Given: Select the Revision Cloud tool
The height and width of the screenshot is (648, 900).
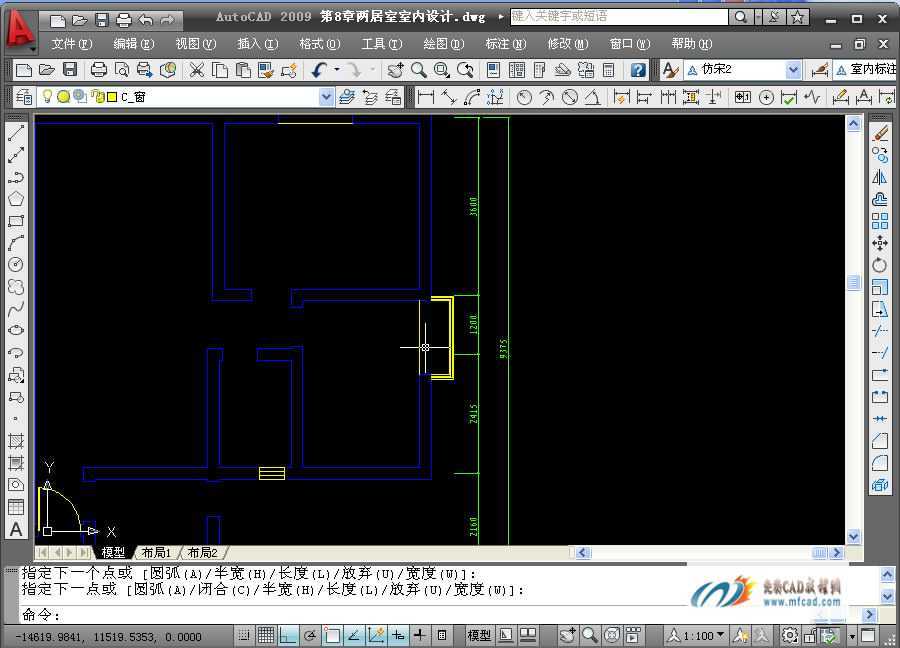Looking at the screenshot, I should tap(16, 286).
